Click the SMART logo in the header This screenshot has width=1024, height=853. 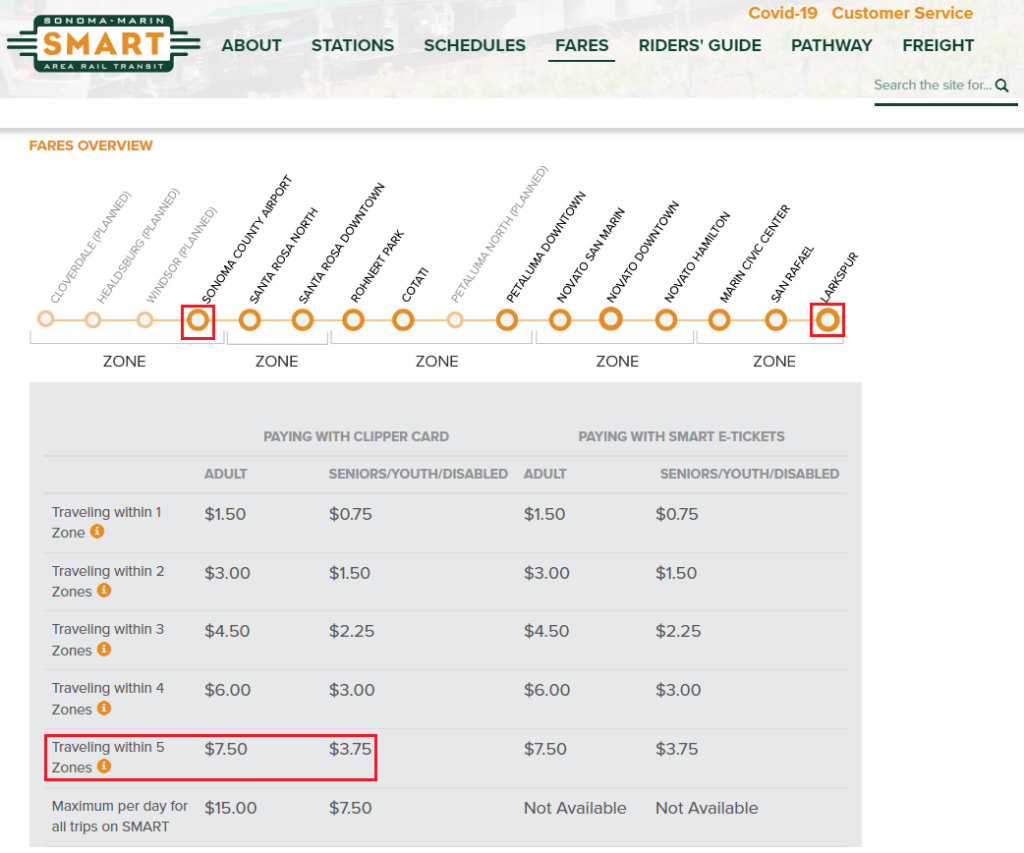103,44
